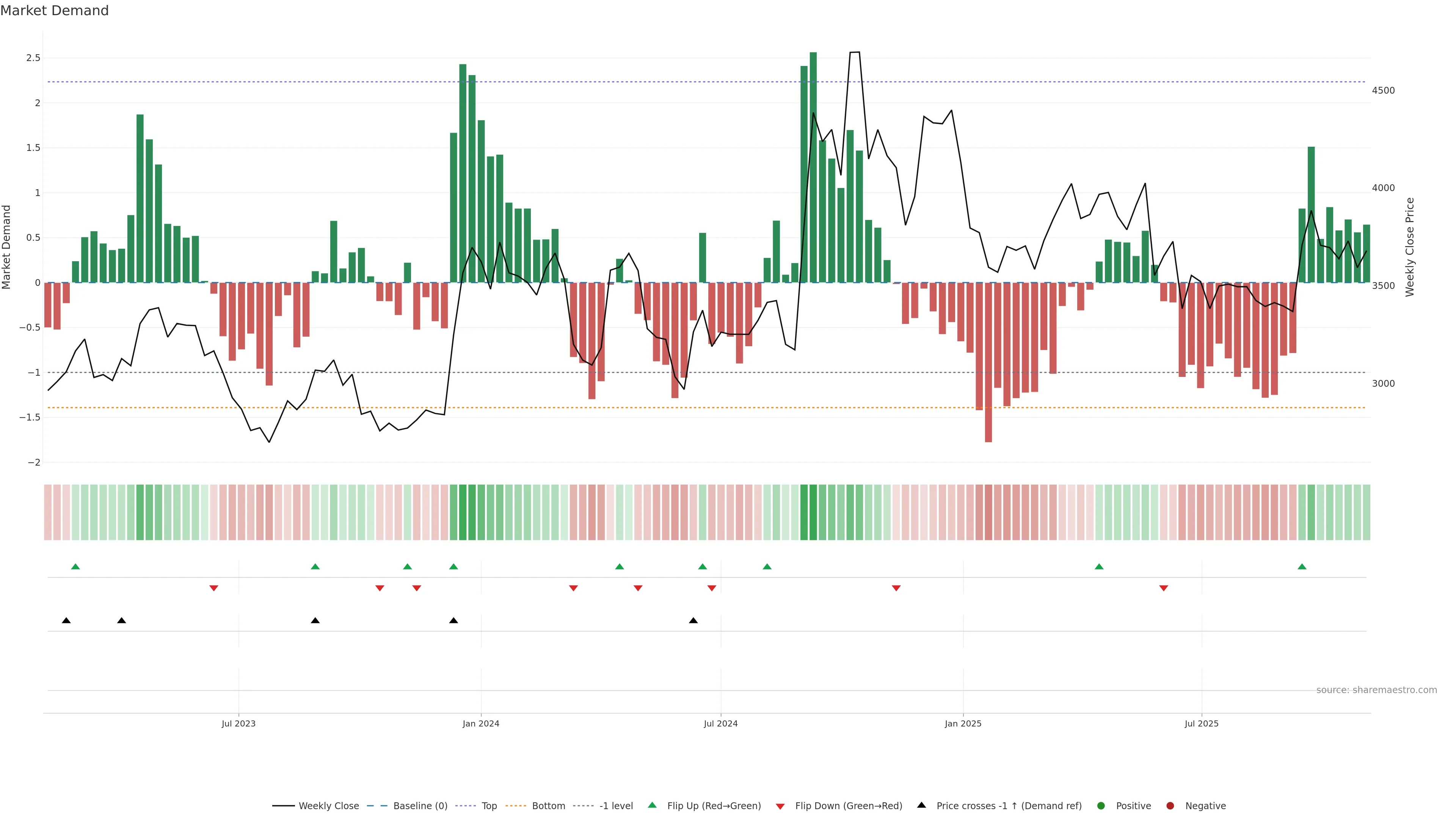Click the Market Demand chart title
This screenshot has height=819, width=1456.
54,11
